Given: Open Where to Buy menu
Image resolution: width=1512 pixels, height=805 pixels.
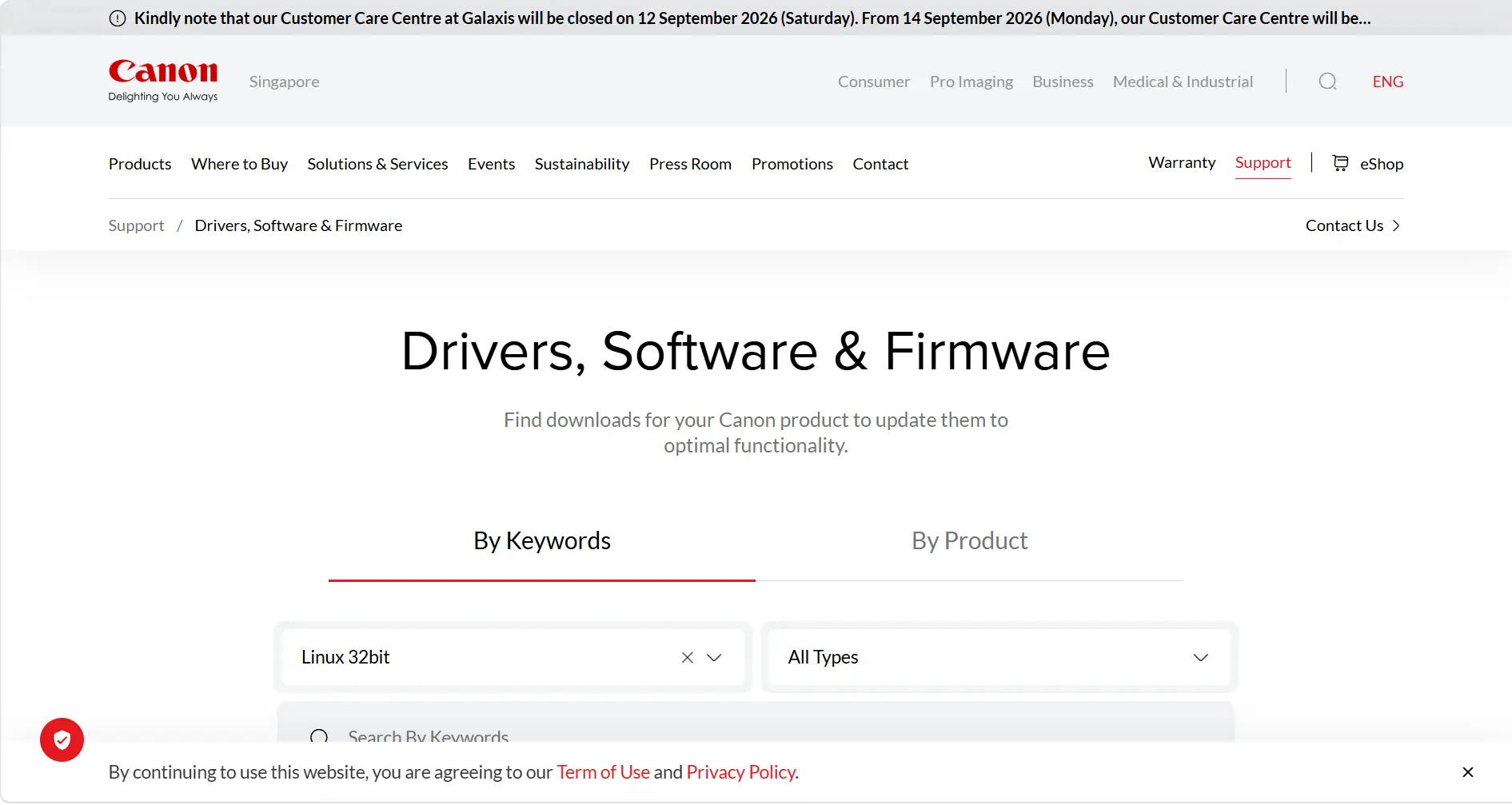Looking at the screenshot, I should [x=239, y=164].
